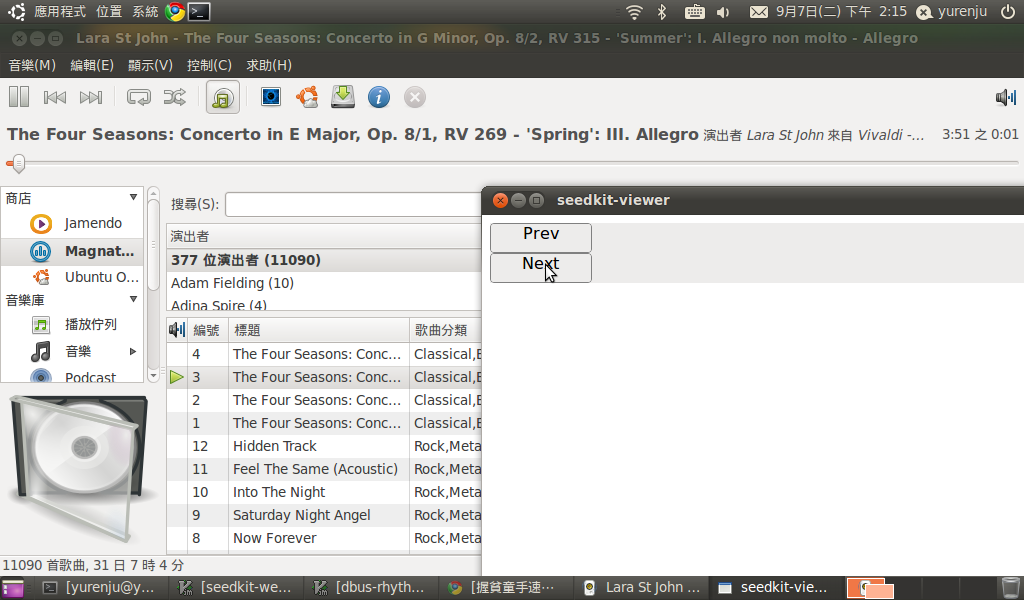Select the Hidden Track row
This screenshot has height=600, width=1024.
coord(325,446)
